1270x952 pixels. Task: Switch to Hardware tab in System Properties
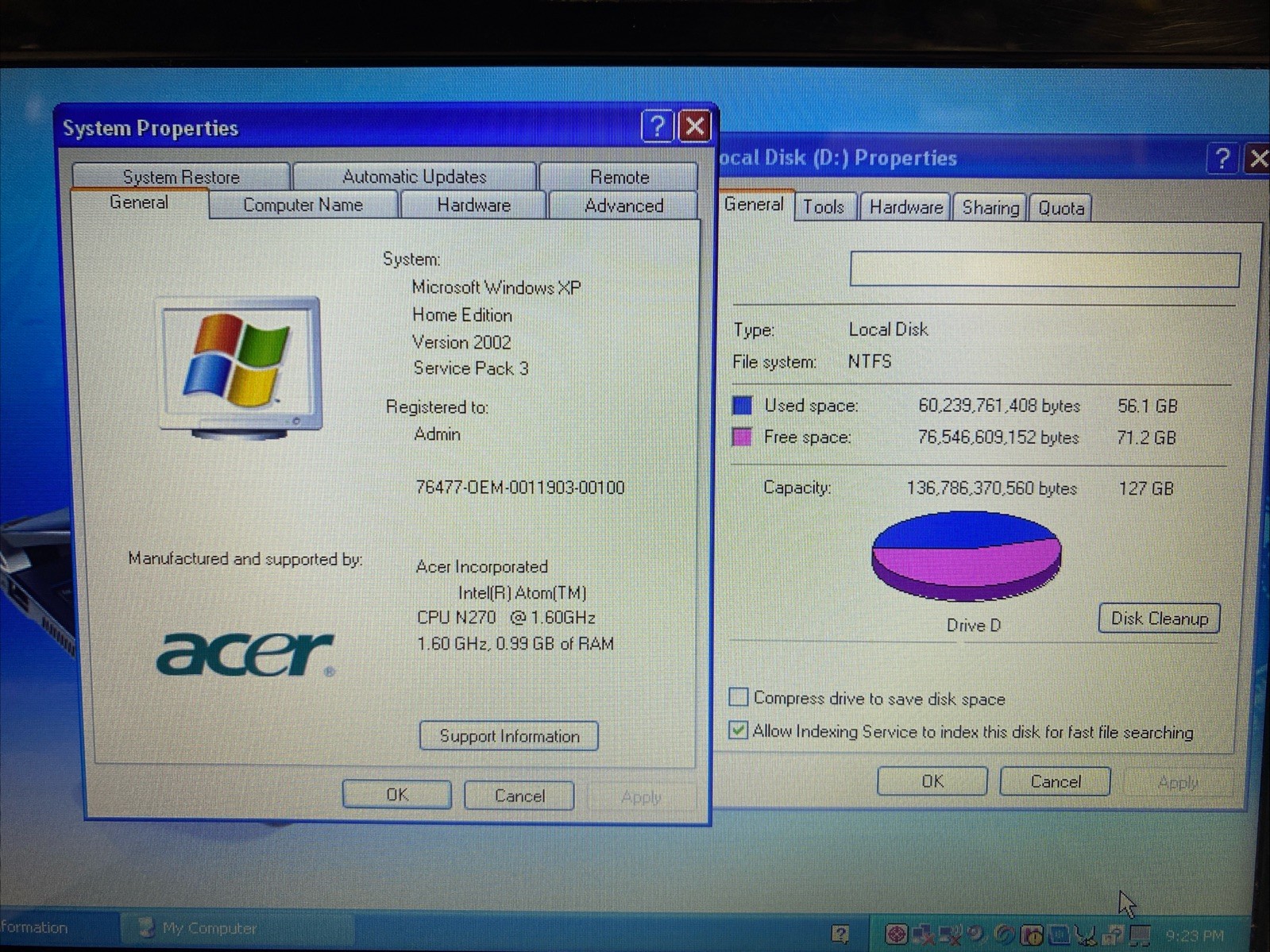coord(473,205)
